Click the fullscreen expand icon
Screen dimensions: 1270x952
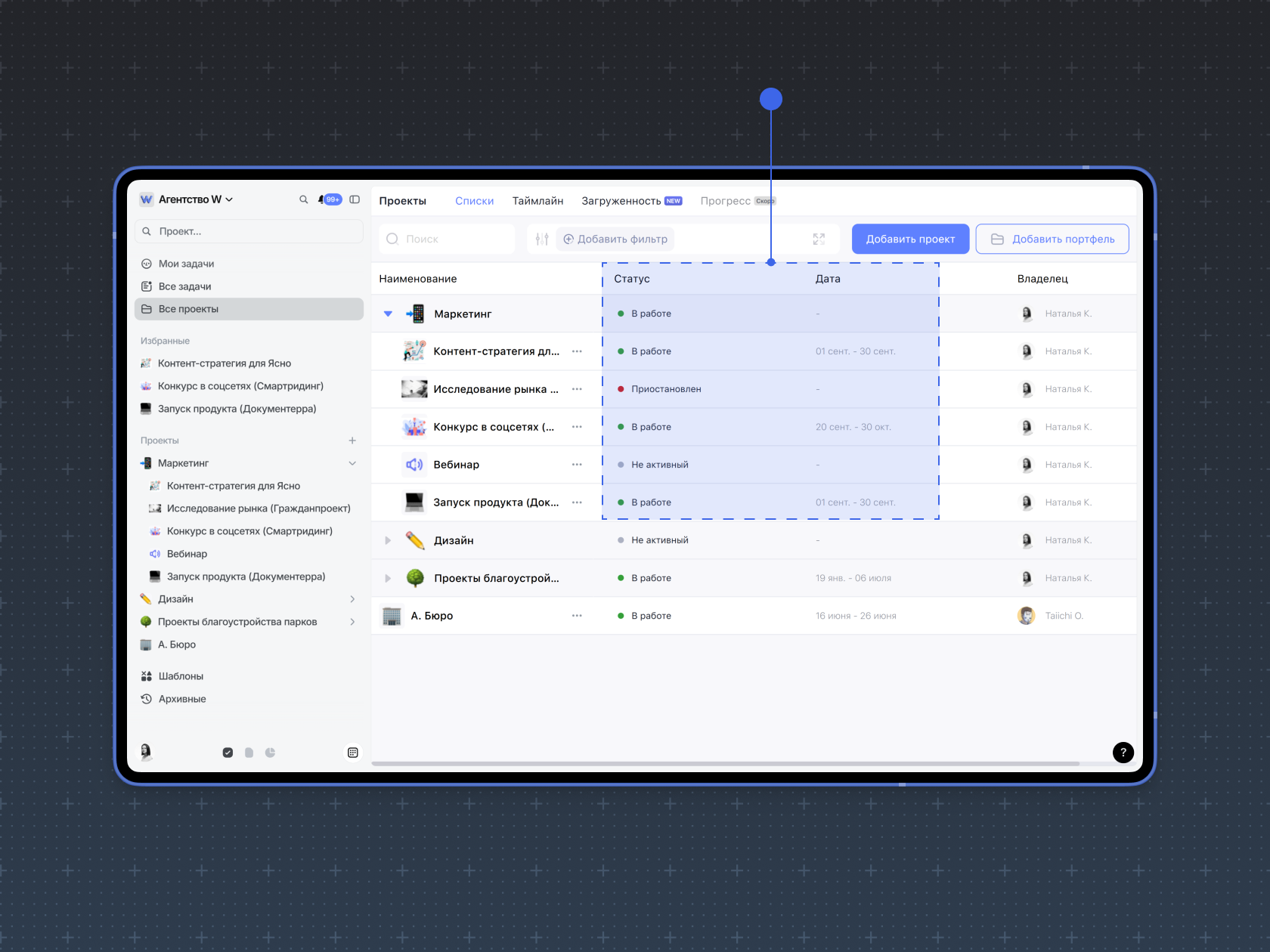coord(819,240)
